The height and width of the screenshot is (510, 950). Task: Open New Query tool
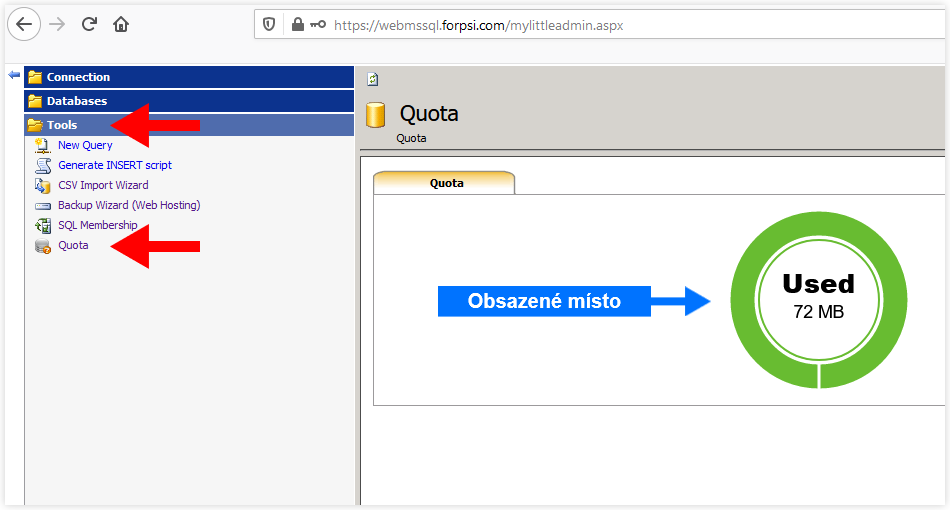click(x=85, y=145)
